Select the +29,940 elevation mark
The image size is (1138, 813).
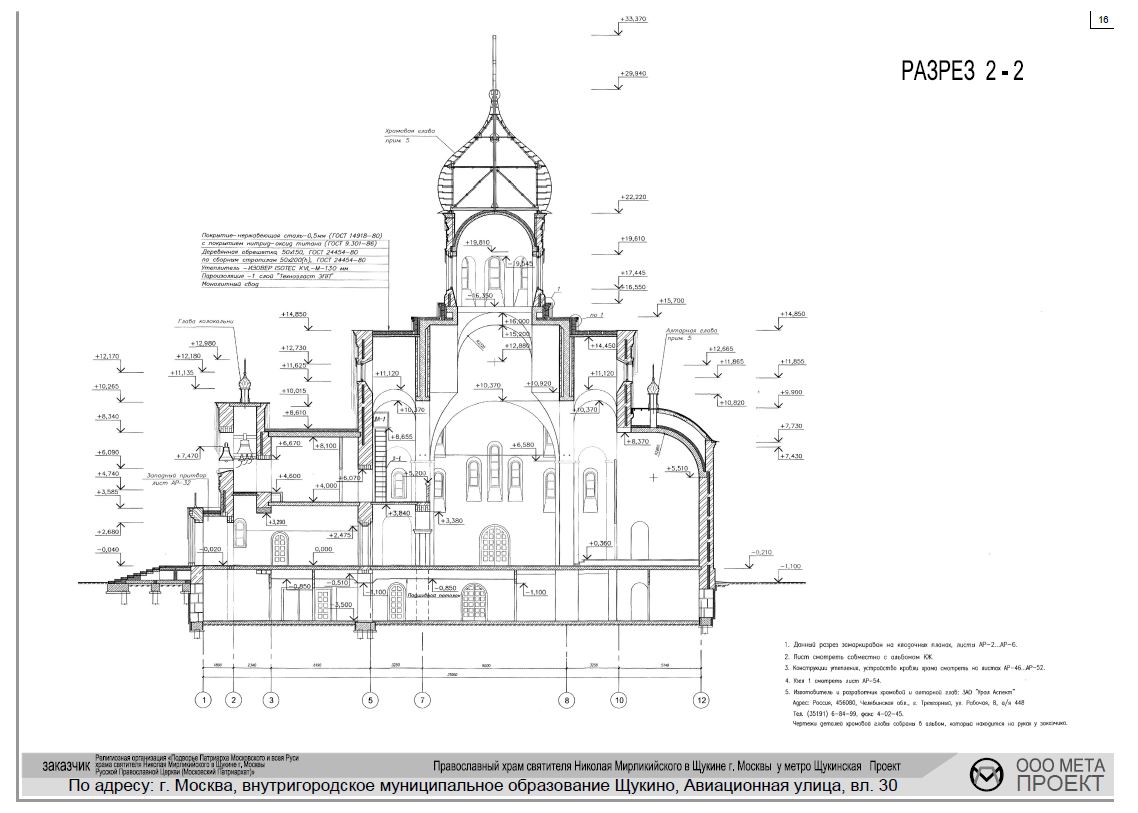click(x=634, y=74)
